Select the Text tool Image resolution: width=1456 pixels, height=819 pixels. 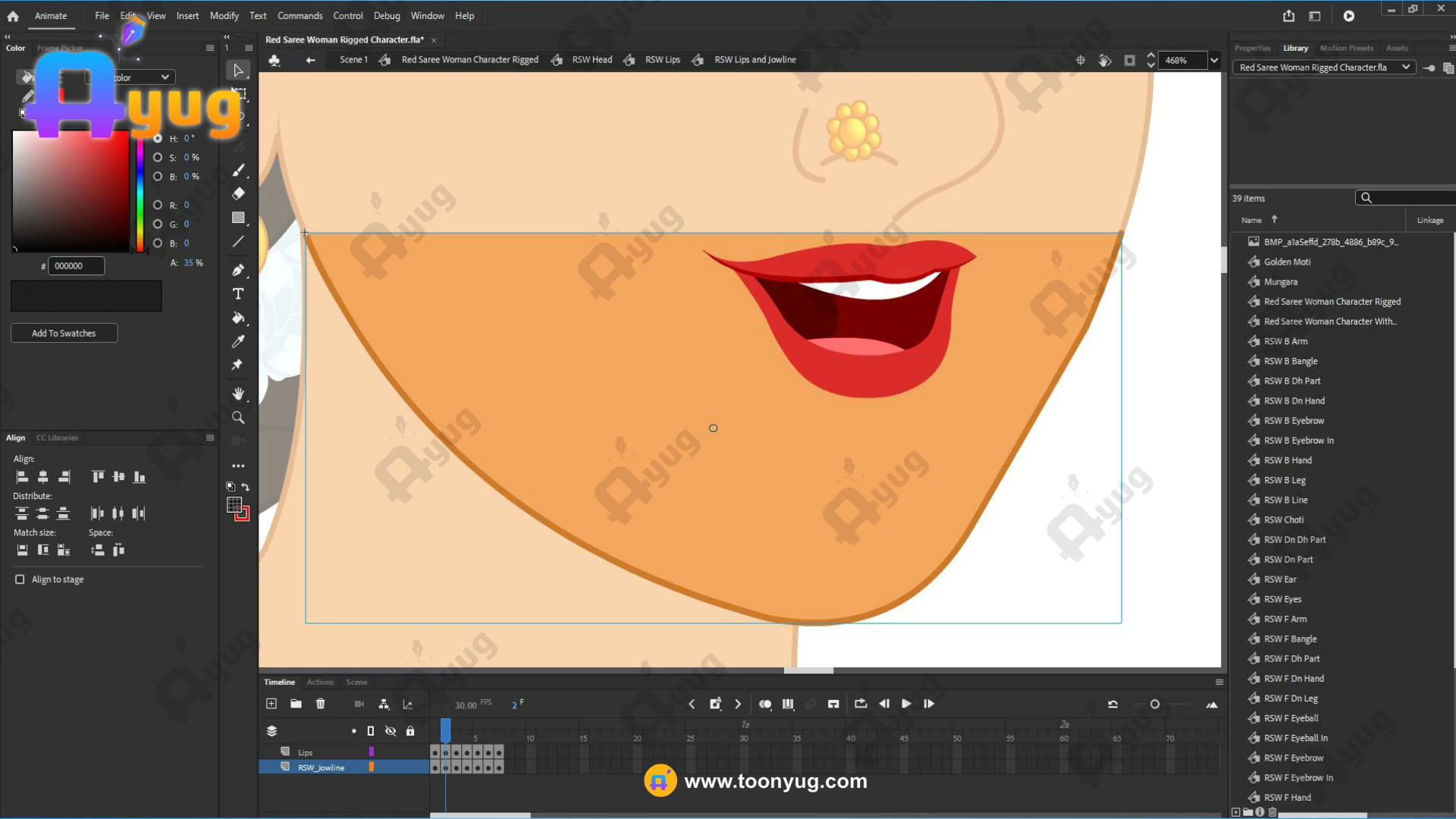click(x=238, y=294)
